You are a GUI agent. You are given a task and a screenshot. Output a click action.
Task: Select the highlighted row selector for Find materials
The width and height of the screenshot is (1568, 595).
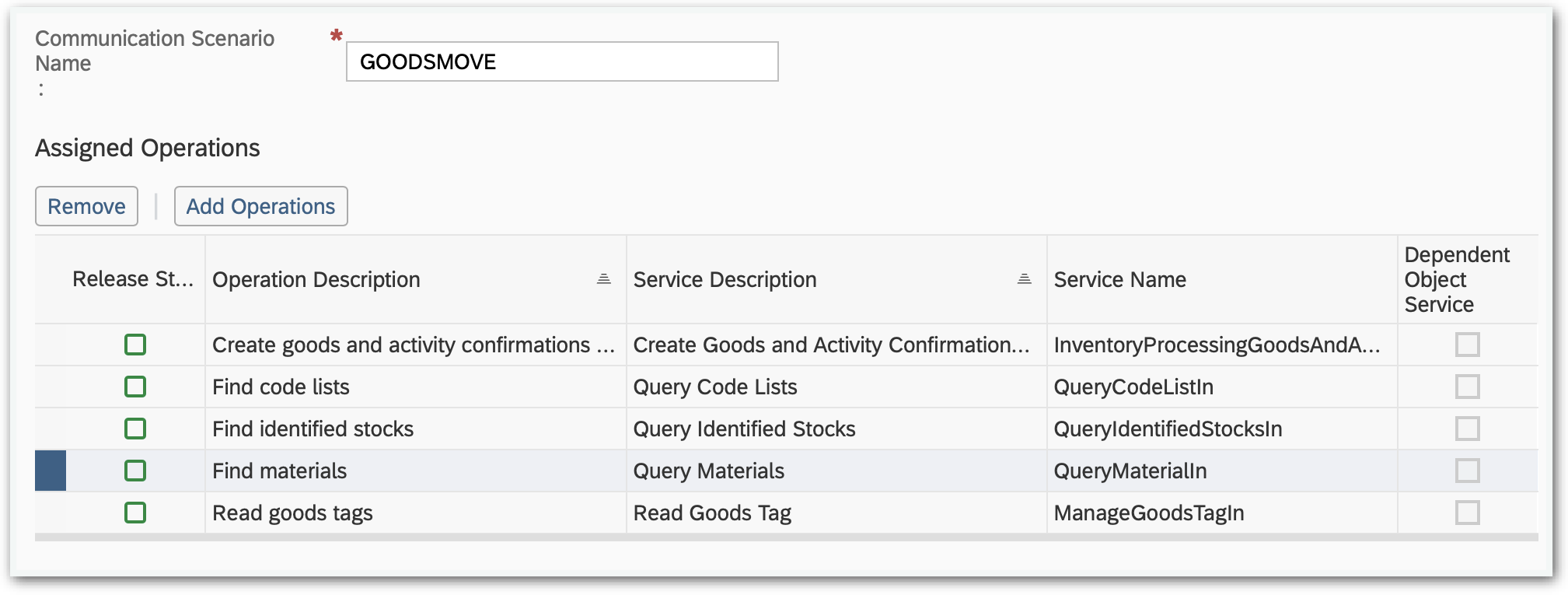(51, 471)
